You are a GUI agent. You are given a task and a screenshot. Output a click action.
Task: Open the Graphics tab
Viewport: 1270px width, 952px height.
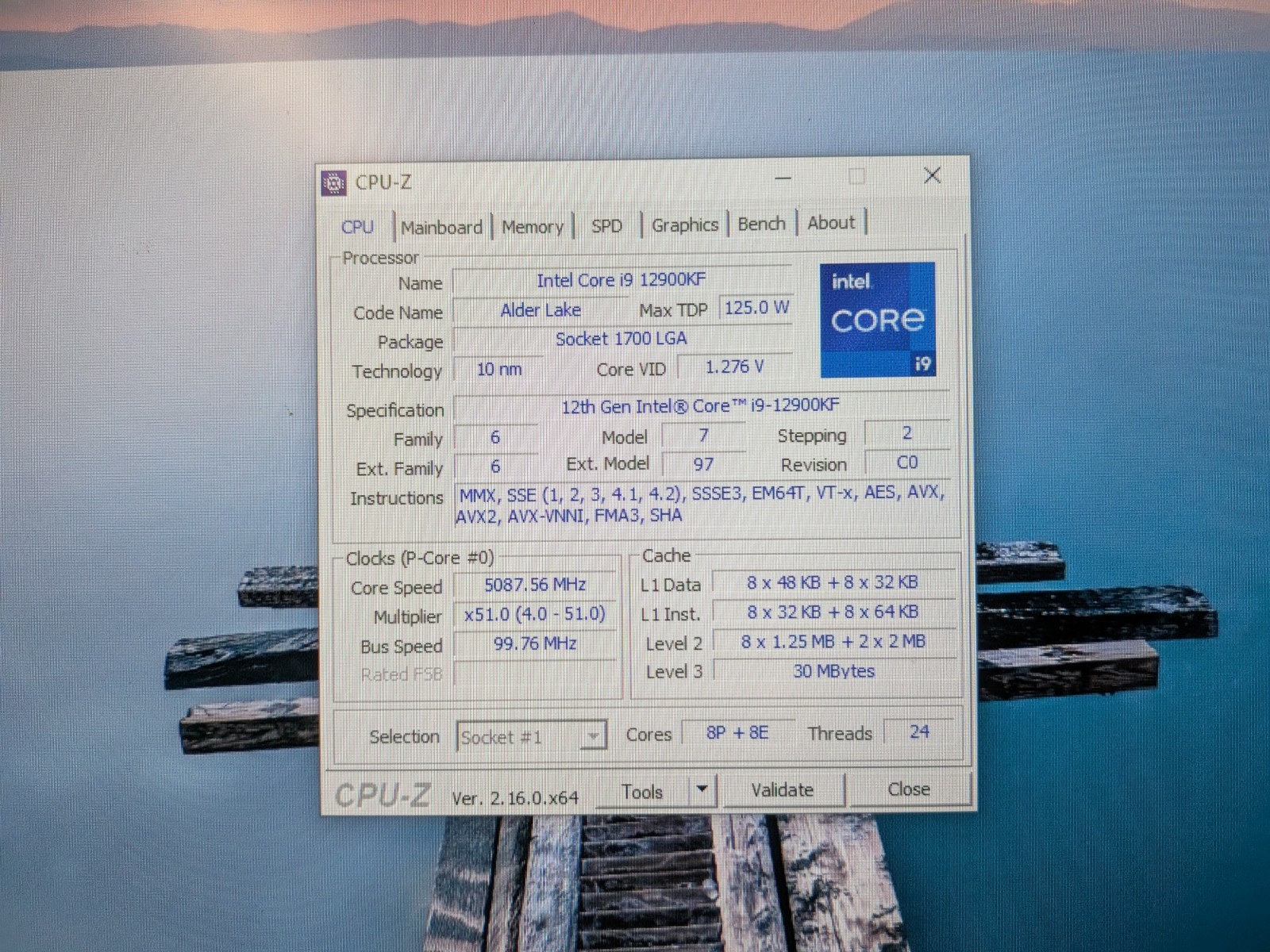684,225
